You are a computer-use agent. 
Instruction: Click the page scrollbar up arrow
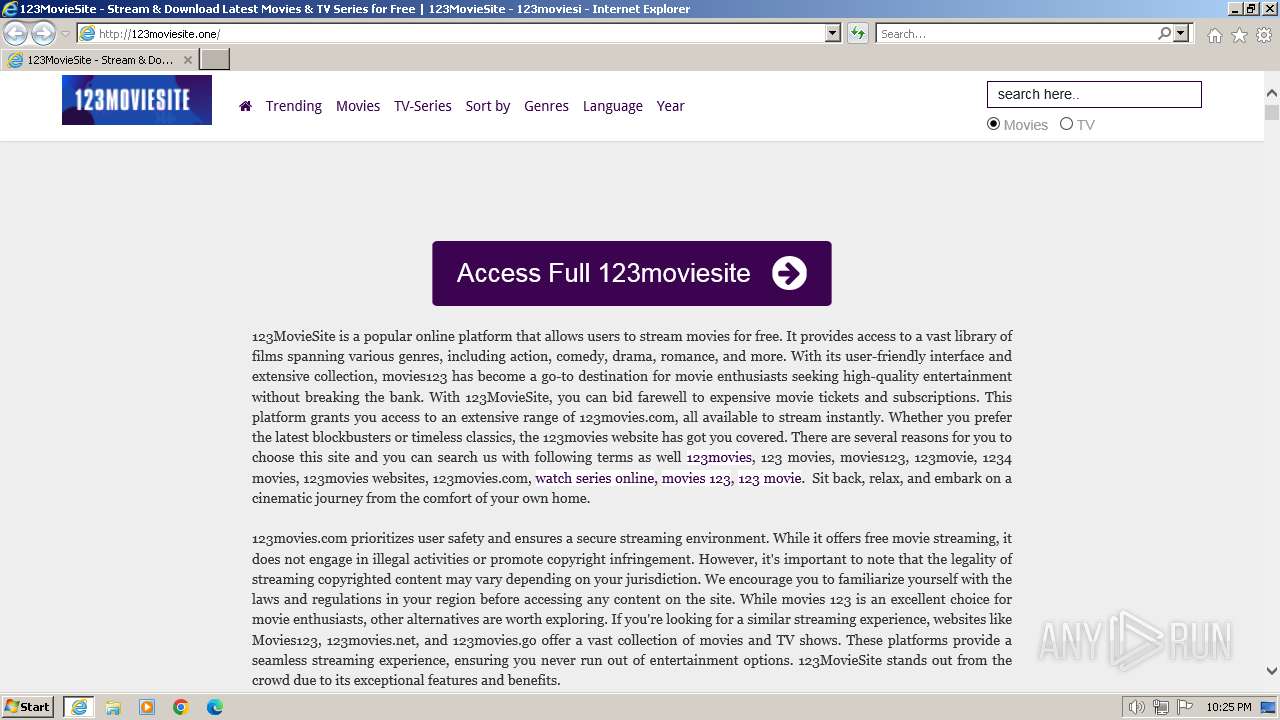tap(1272, 92)
